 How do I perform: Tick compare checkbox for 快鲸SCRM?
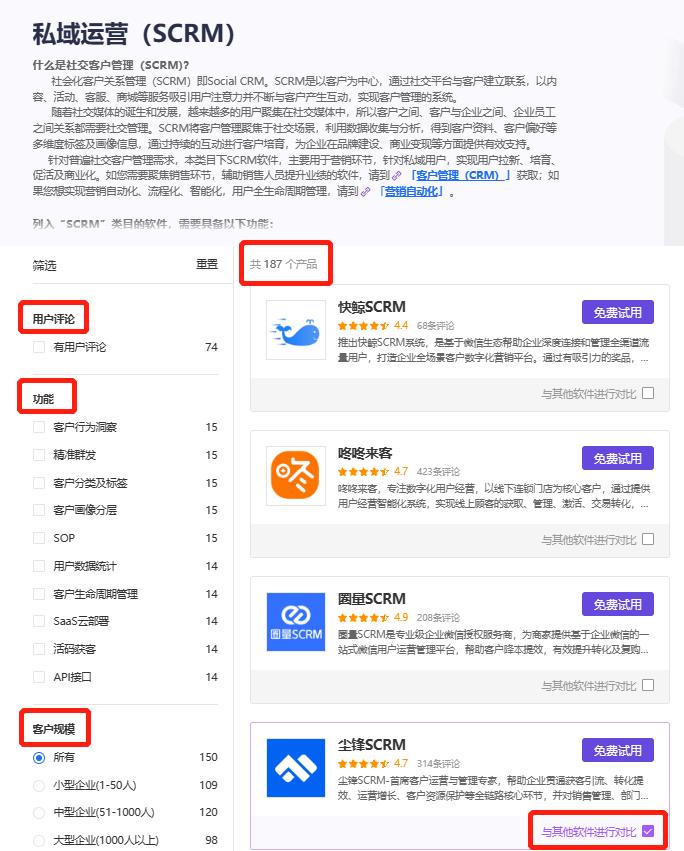click(x=648, y=393)
